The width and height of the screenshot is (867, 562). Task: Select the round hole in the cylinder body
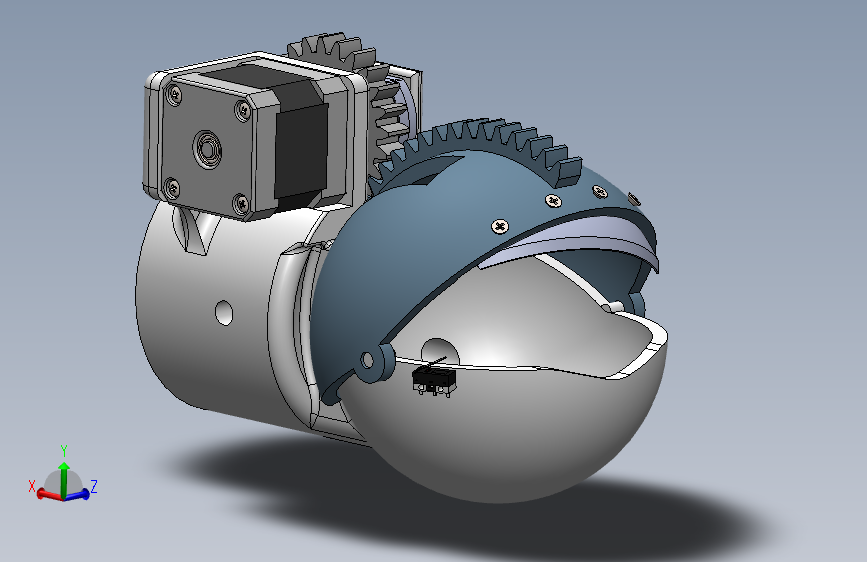(224, 313)
